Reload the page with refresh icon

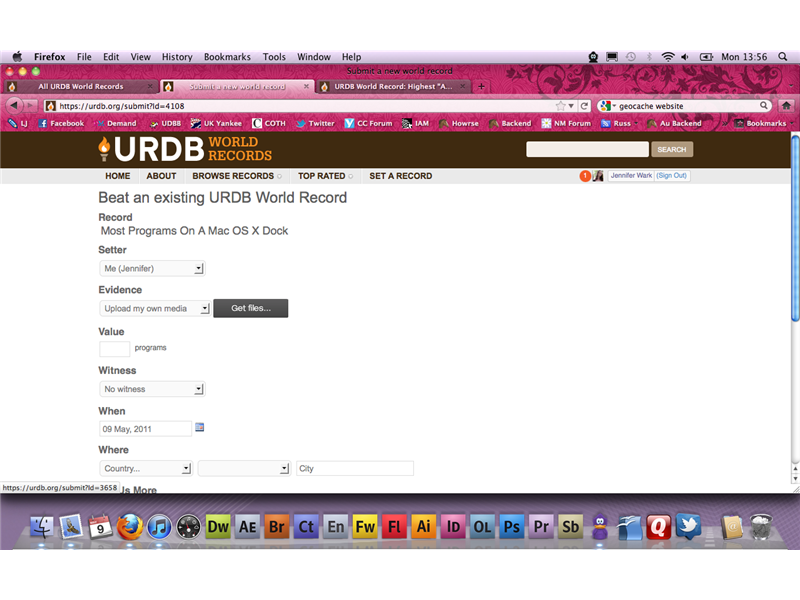pos(585,106)
